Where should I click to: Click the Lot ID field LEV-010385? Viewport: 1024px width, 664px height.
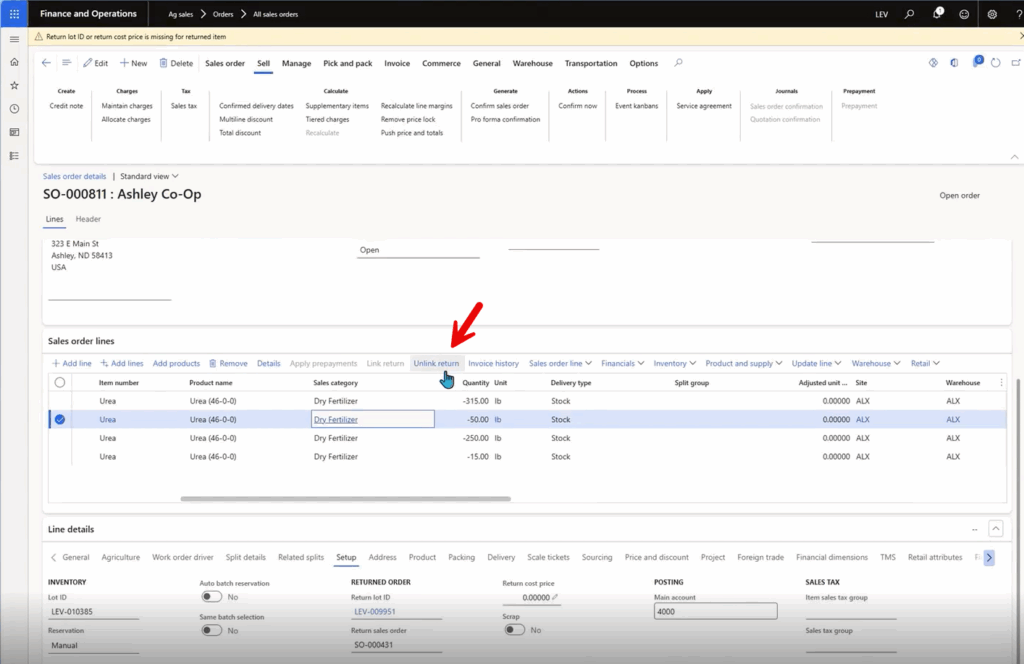click(x=93, y=612)
